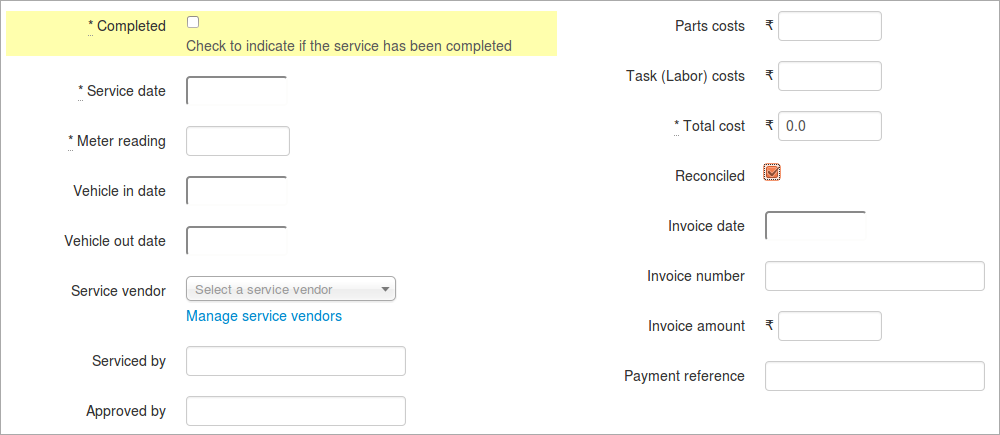
Task: Open the Service vendor dropdown
Action: point(291,289)
